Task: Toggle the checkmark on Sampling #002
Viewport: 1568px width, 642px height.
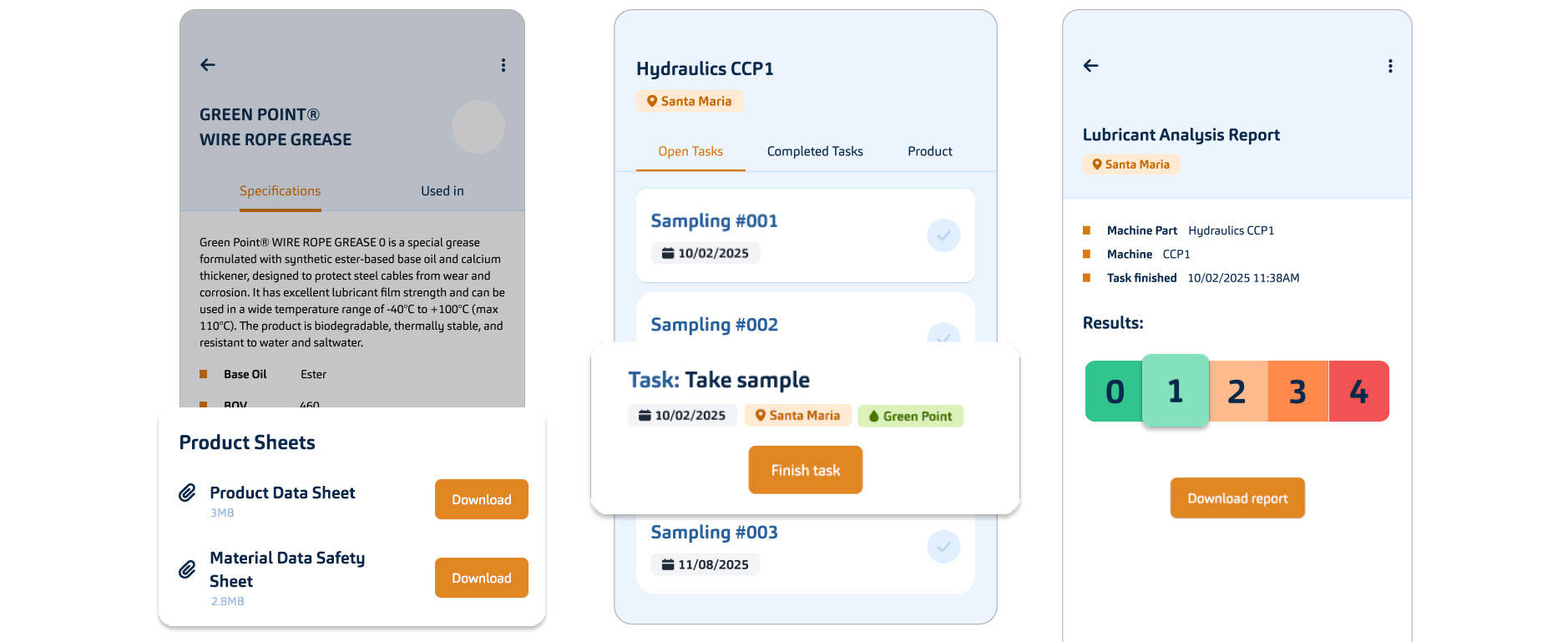Action: pyautogui.click(x=943, y=334)
